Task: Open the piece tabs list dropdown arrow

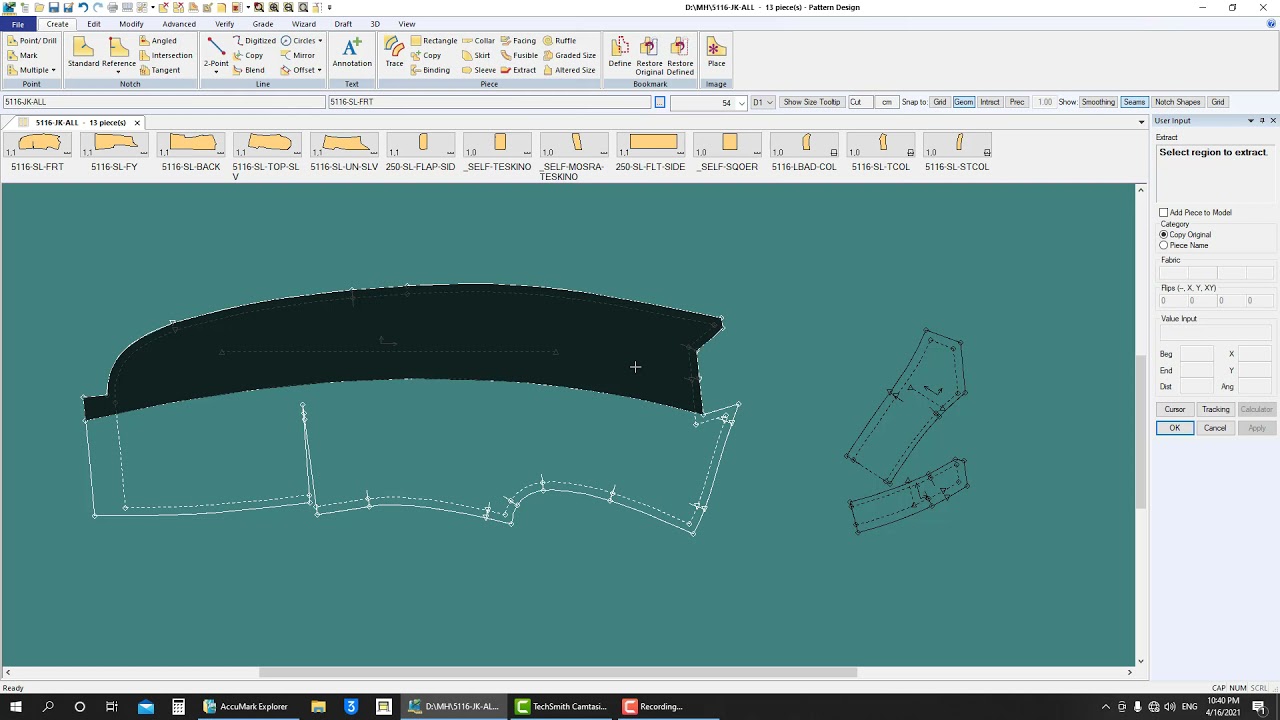Action: [x=1141, y=122]
